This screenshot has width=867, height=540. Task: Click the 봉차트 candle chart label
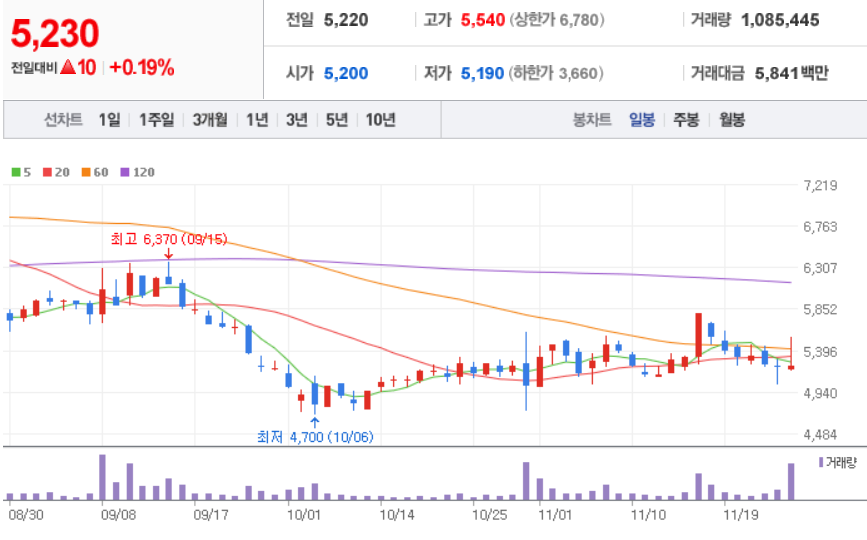[592, 119]
